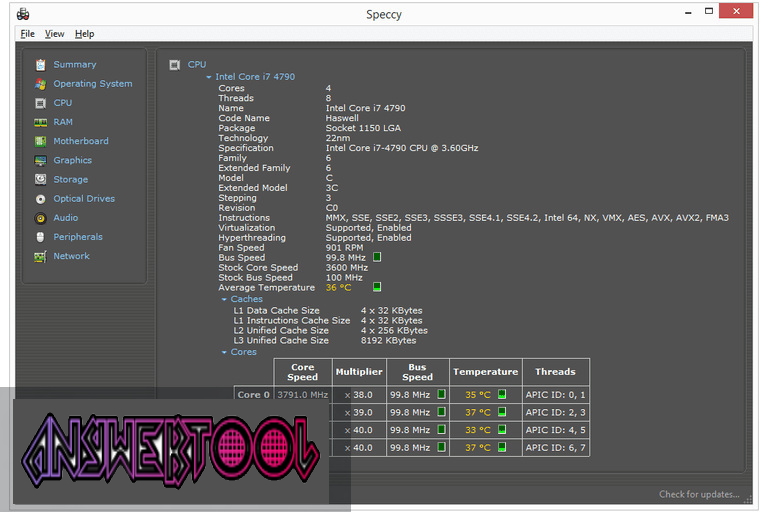Select the Peripherals mouse icon
768x512 pixels.
pyautogui.click(x=40, y=237)
